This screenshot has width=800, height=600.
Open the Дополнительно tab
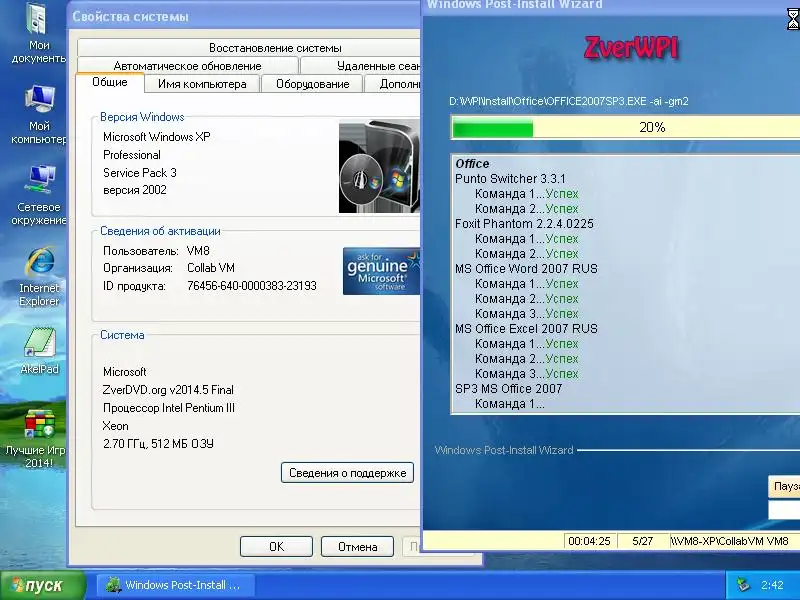(x=393, y=84)
